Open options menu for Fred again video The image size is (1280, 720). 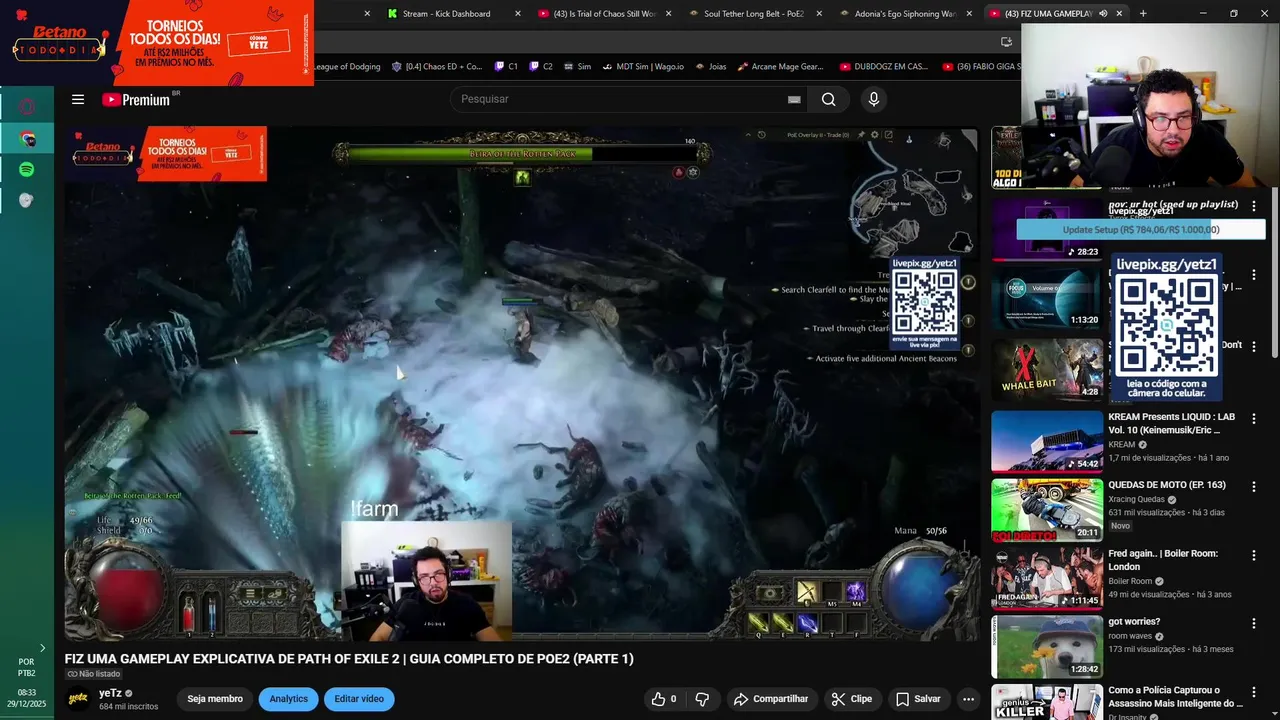(x=1253, y=555)
